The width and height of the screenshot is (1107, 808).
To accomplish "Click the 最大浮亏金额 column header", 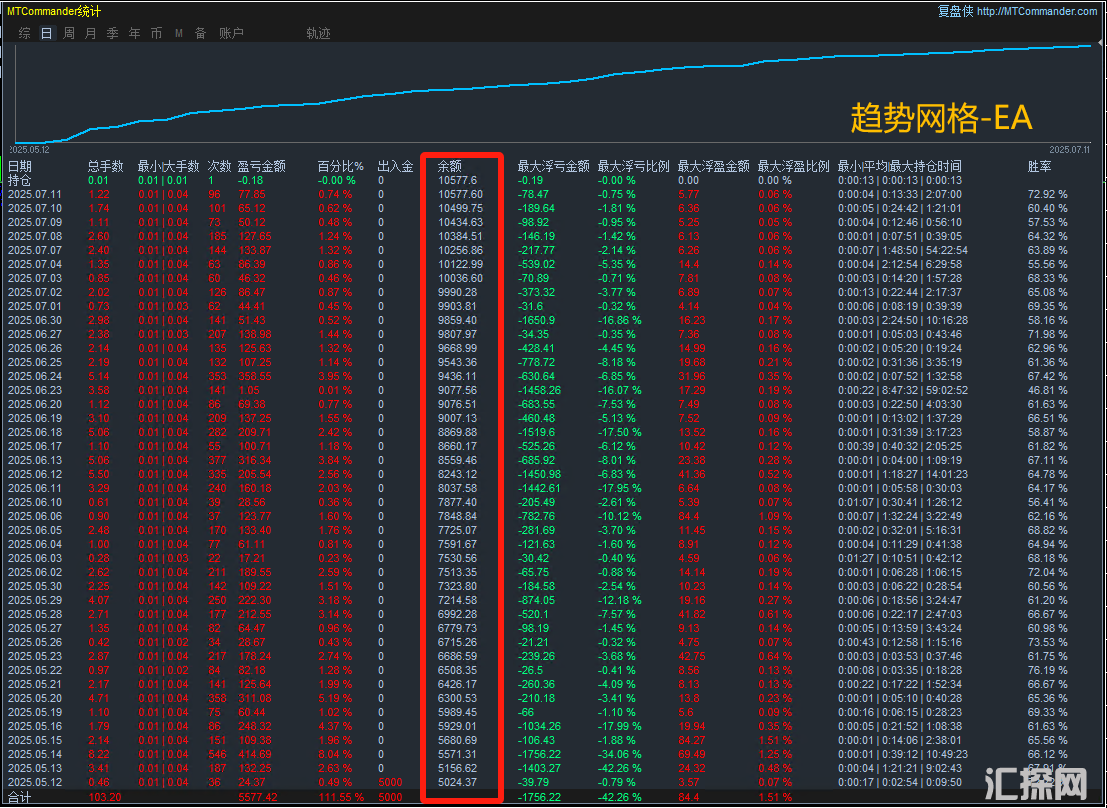I will (x=554, y=166).
